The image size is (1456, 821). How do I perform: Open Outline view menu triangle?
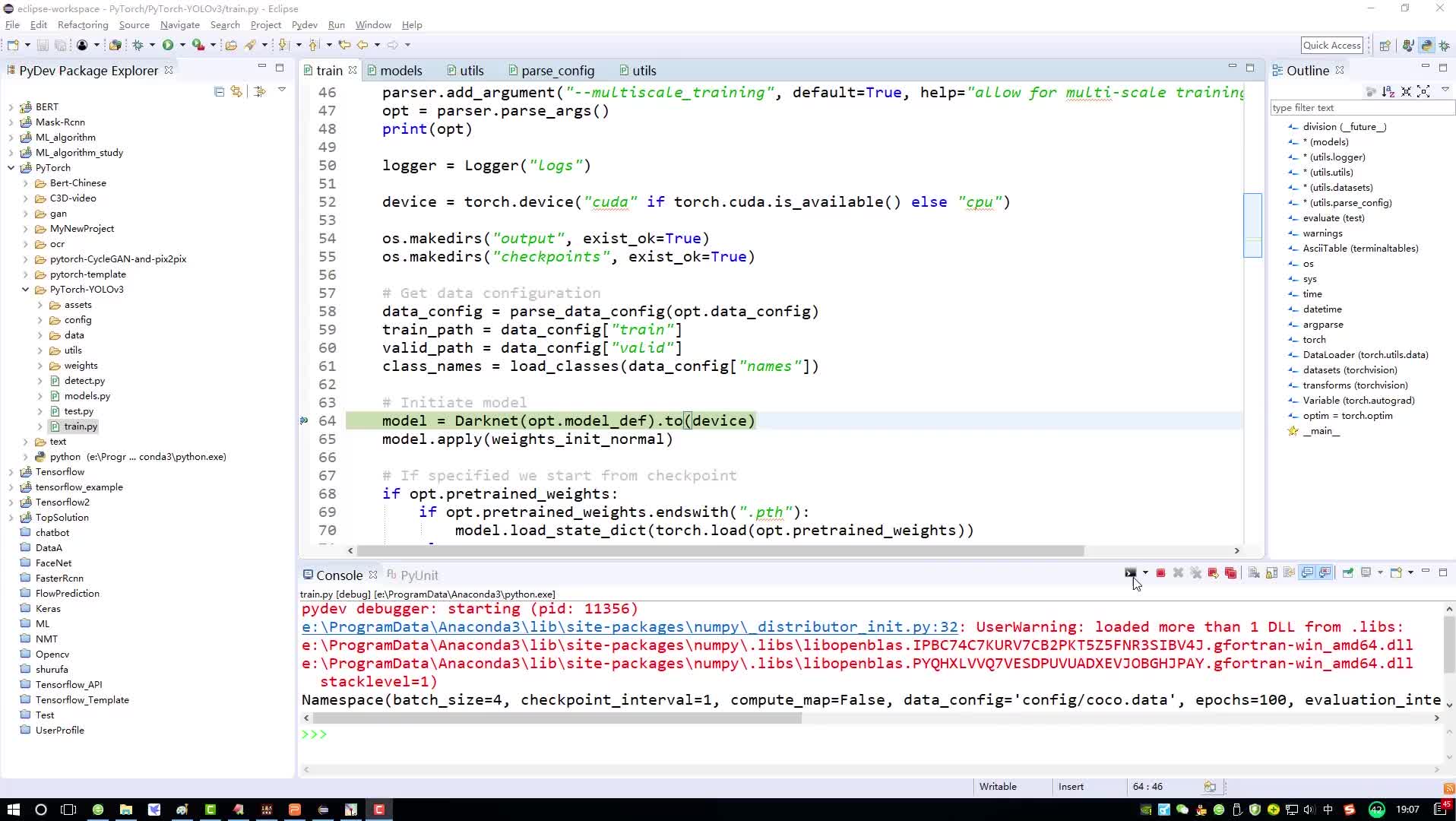coord(1445,90)
